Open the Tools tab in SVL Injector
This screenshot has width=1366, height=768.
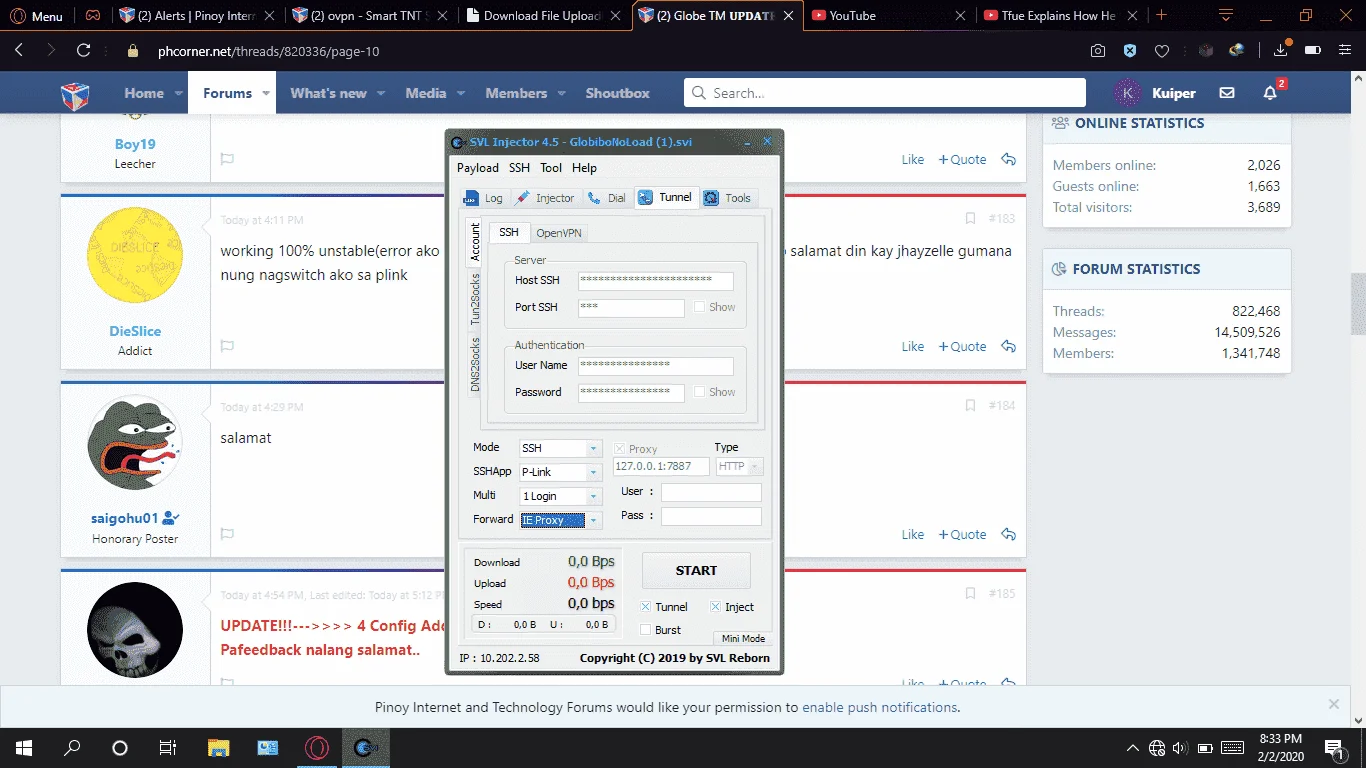(727, 198)
